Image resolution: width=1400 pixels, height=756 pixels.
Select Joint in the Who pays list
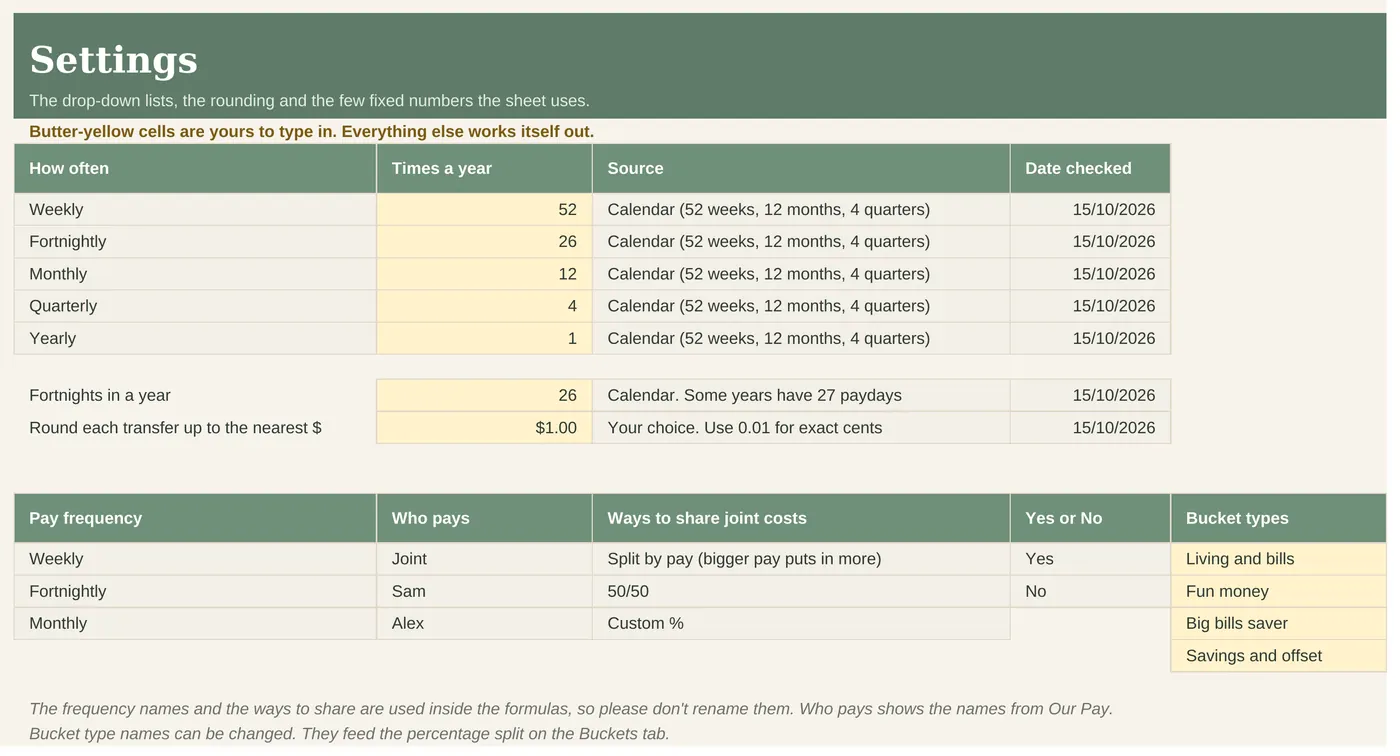tap(484, 559)
